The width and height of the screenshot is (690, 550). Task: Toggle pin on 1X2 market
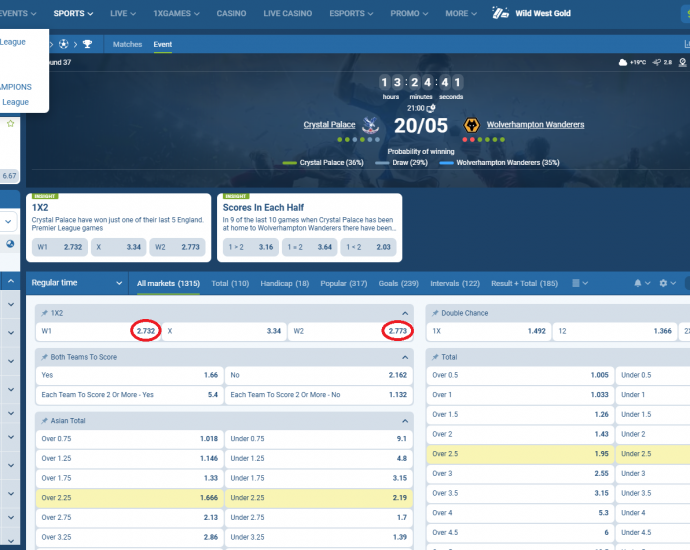click(x=44, y=313)
